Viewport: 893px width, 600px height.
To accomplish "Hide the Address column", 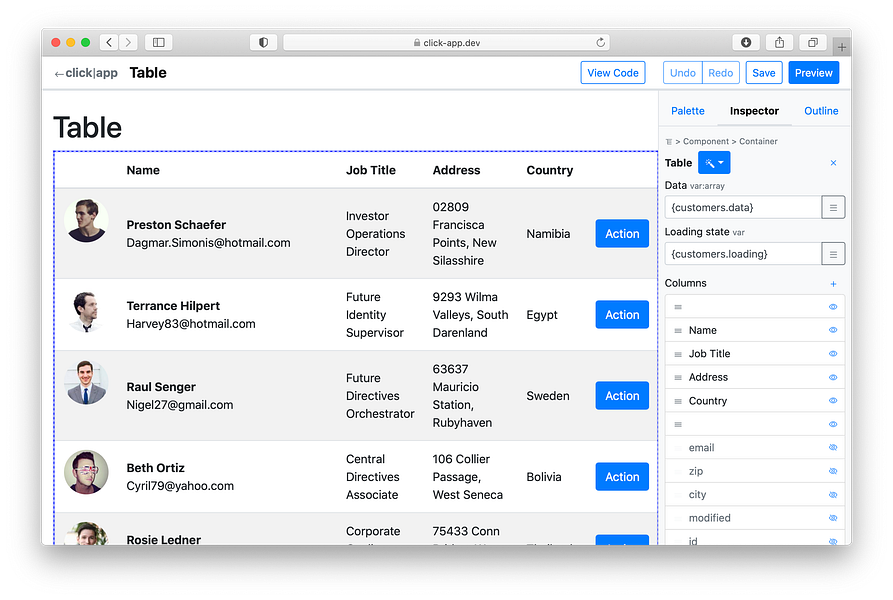I will pos(833,377).
